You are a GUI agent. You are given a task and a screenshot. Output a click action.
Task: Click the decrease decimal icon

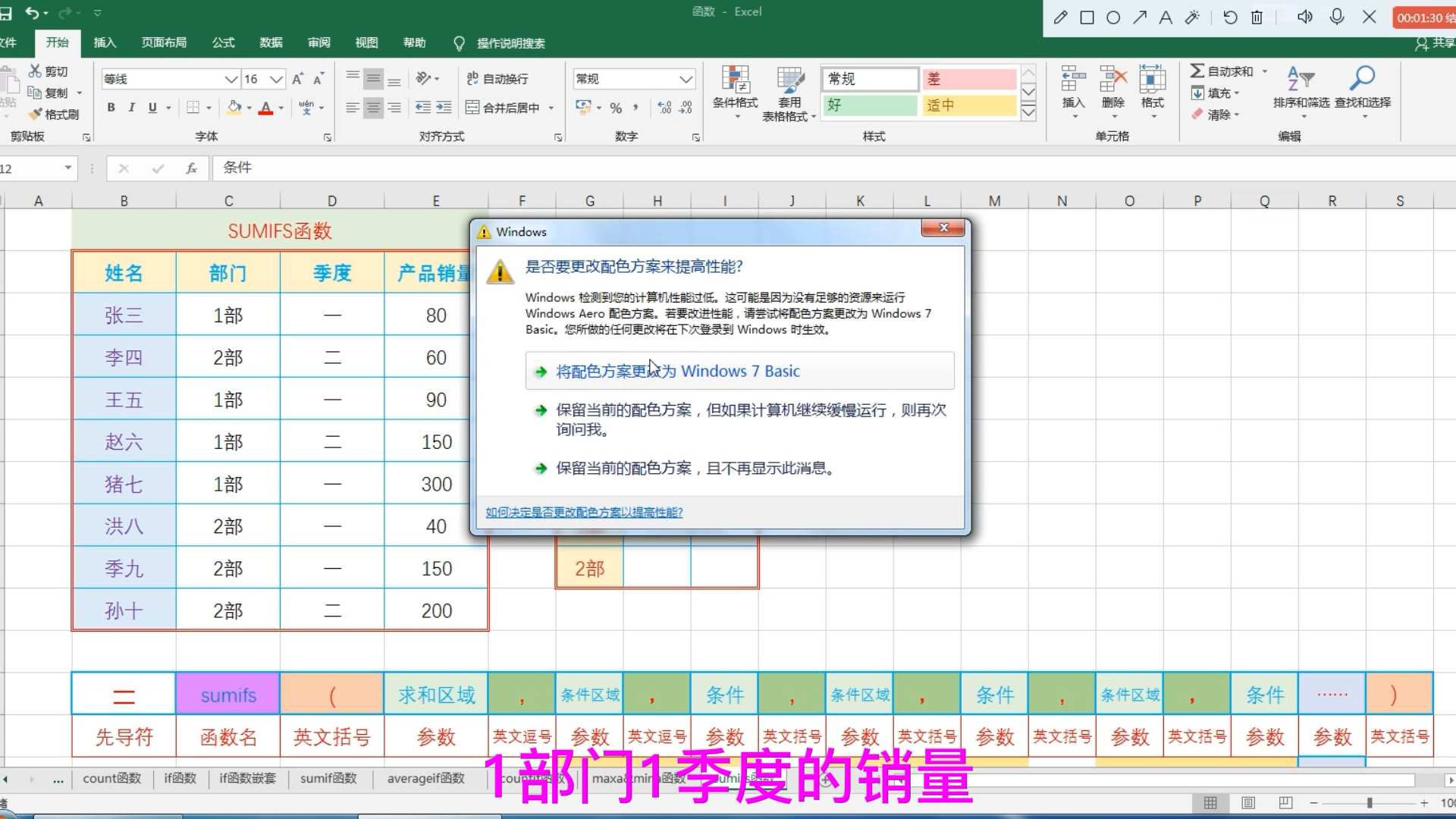pyautogui.click(x=686, y=108)
